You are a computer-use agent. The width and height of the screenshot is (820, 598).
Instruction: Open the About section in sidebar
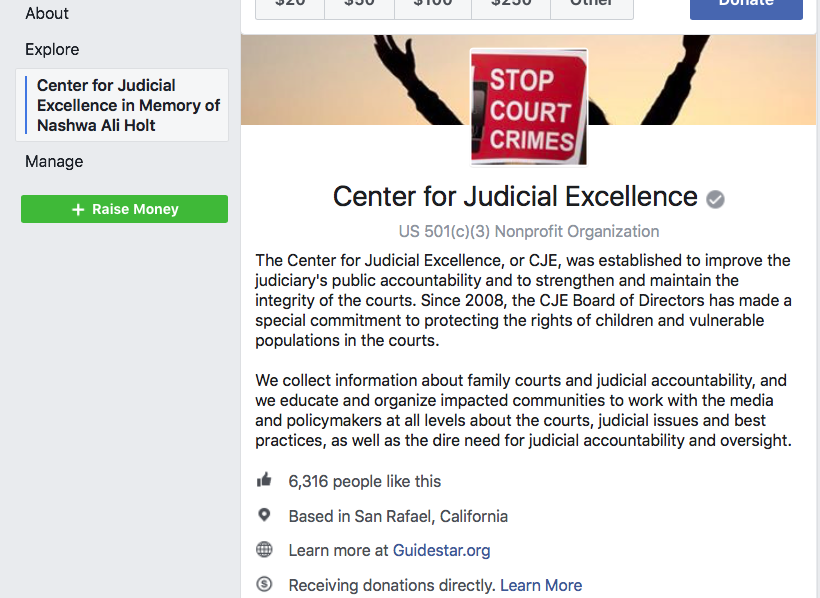click(47, 13)
